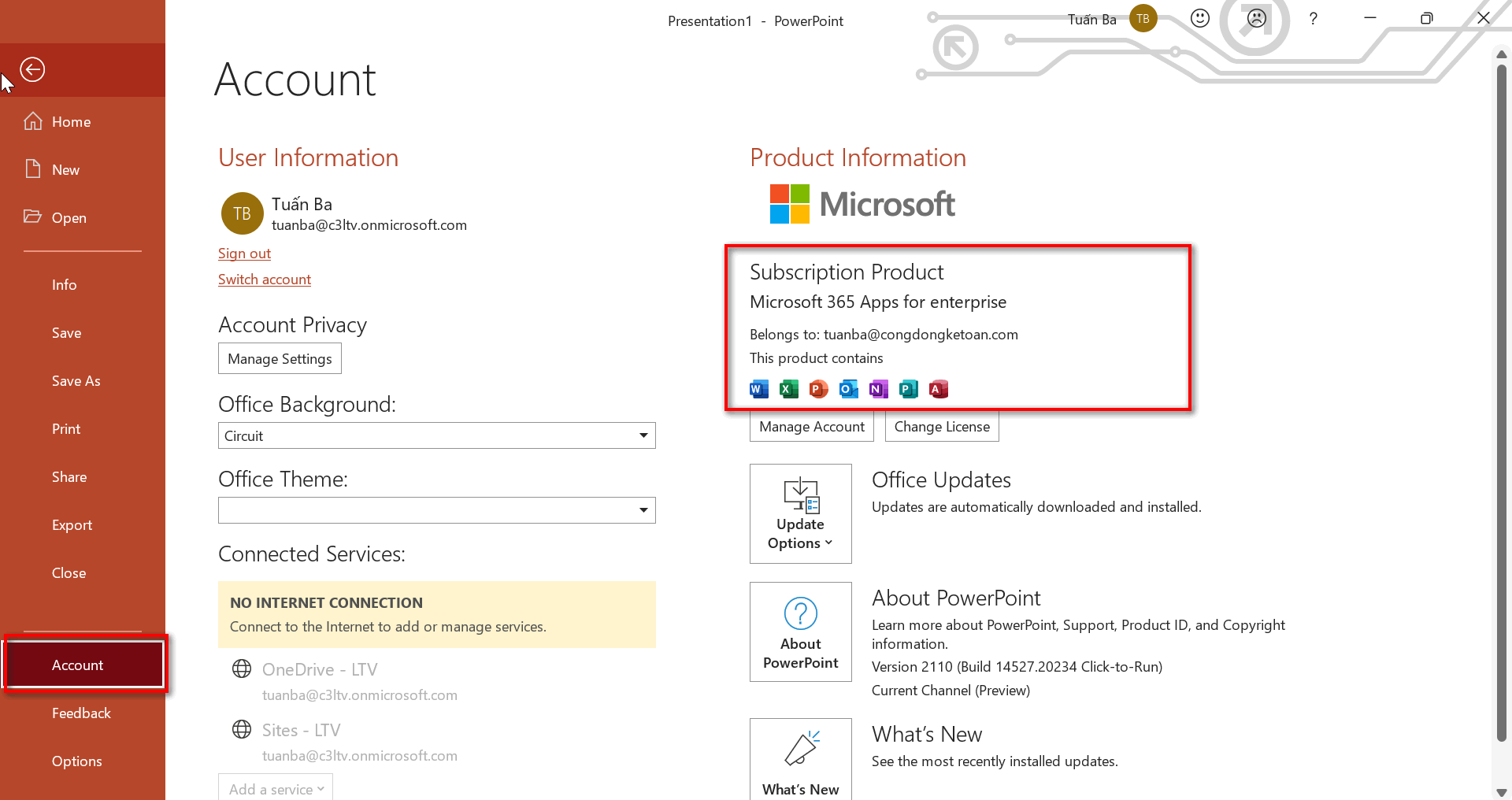This screenshot has height=800, width=1512.
Task: Click the Access app icon
Action: coord(939,389)
